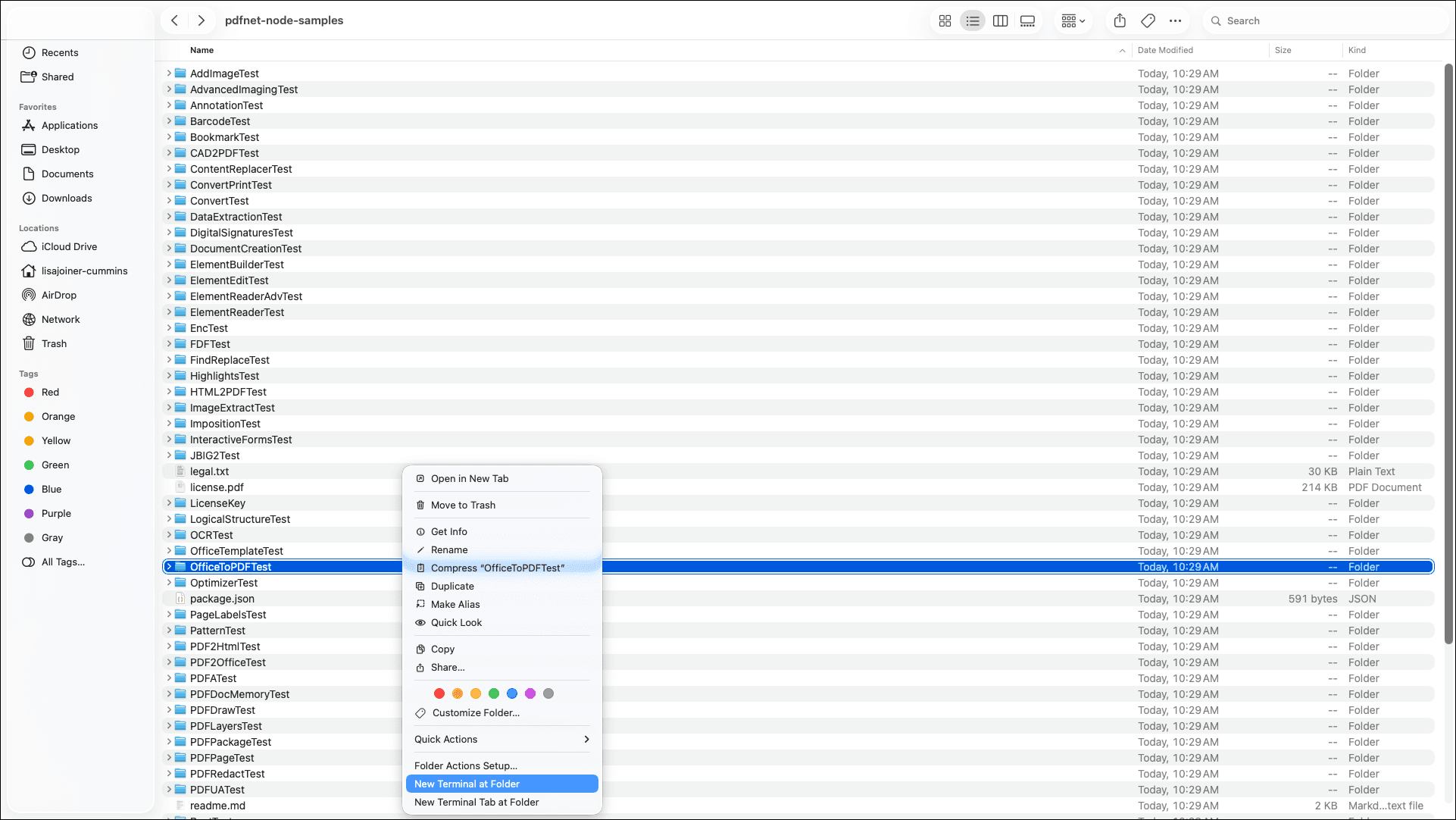Click Compress "OfficeToPDFTest" menu item
This screenshot has height=820, width=1456.
point(497,568)
